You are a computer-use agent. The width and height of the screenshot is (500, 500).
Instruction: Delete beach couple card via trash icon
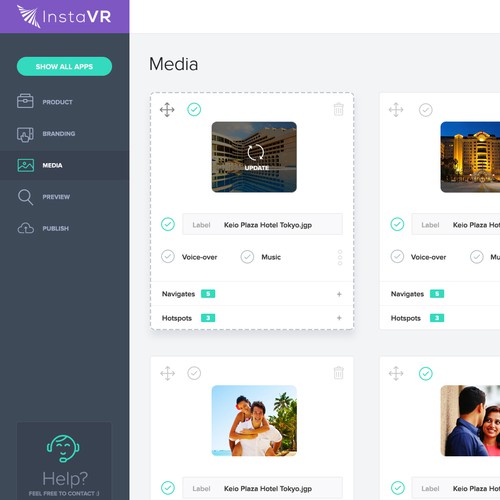coord(338,373)
